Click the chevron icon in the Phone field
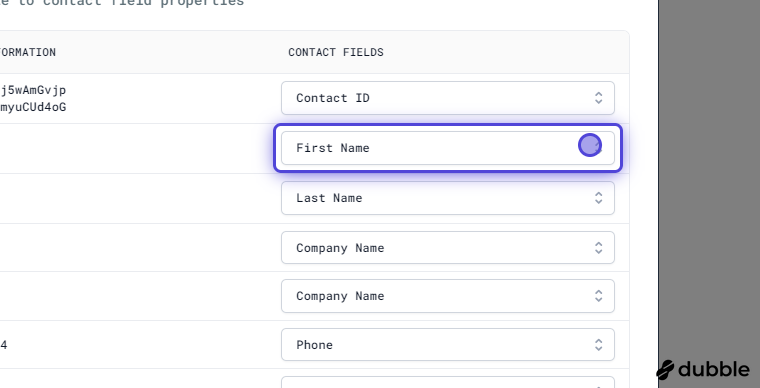 coord(599,345)
